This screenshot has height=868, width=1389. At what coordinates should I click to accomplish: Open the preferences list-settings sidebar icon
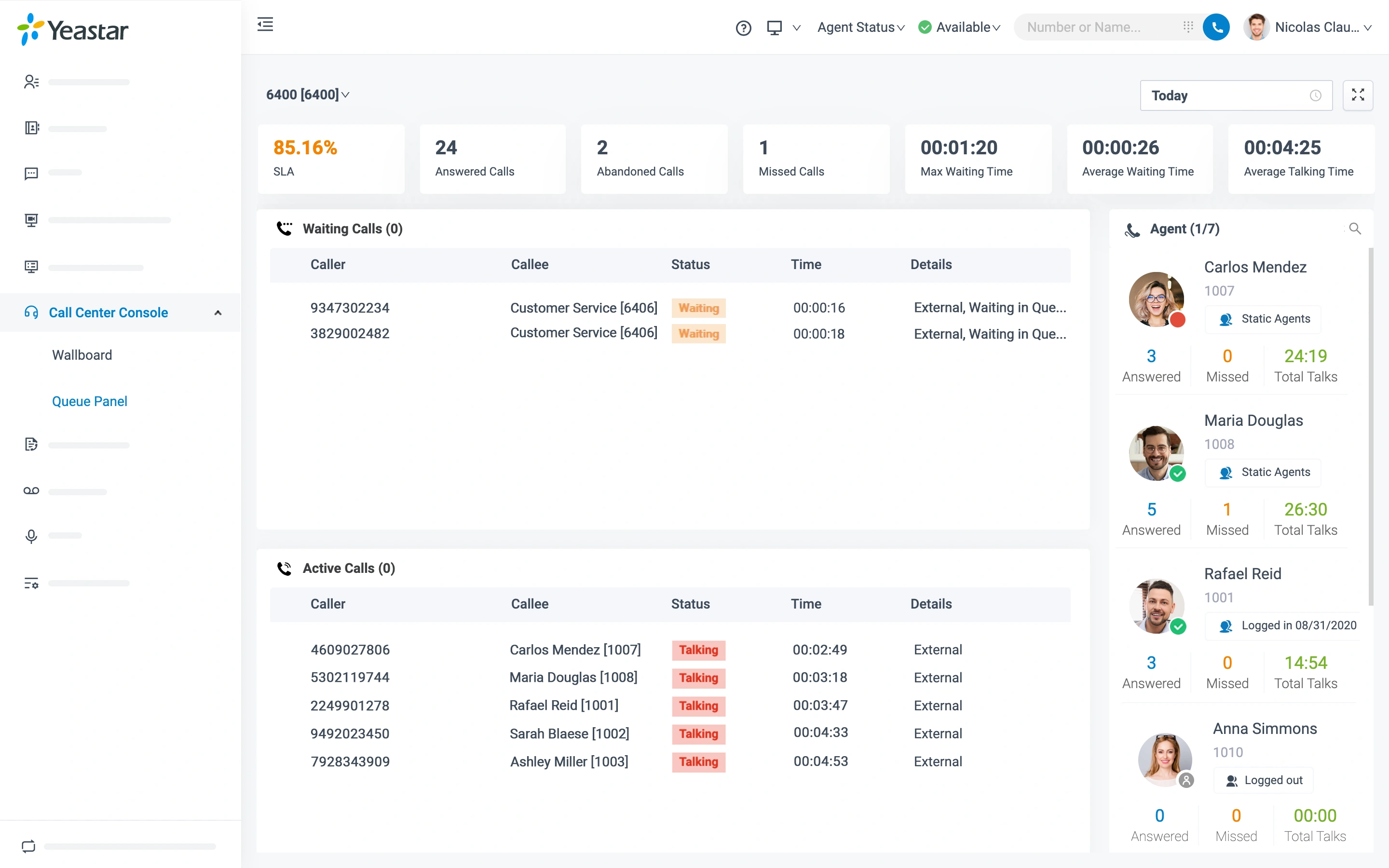(31, 583)
